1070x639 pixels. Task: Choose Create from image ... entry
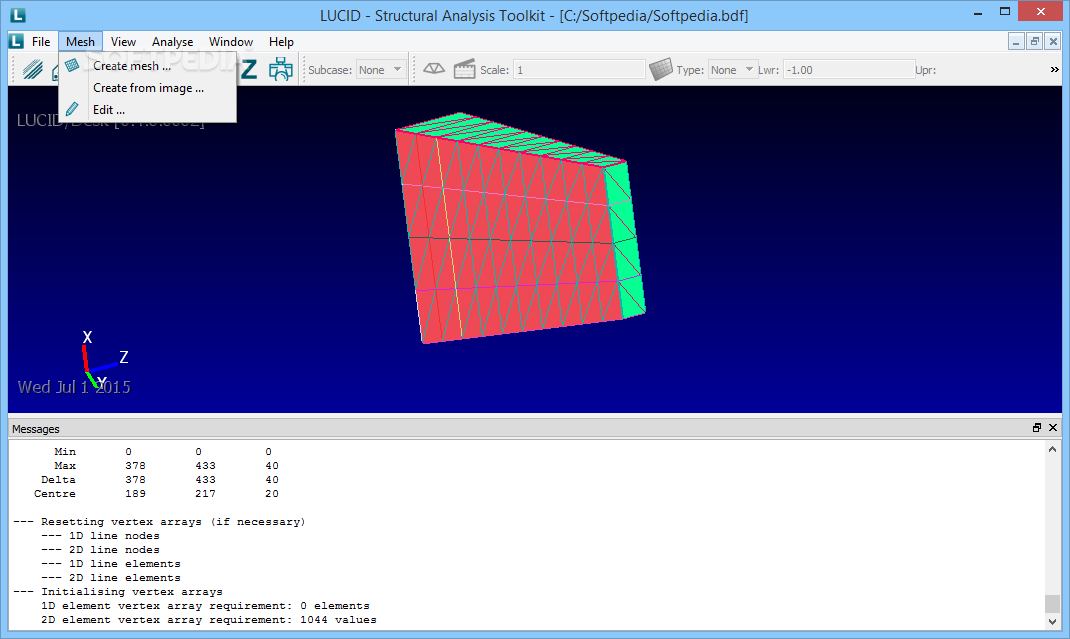click(x=148, y=87)
